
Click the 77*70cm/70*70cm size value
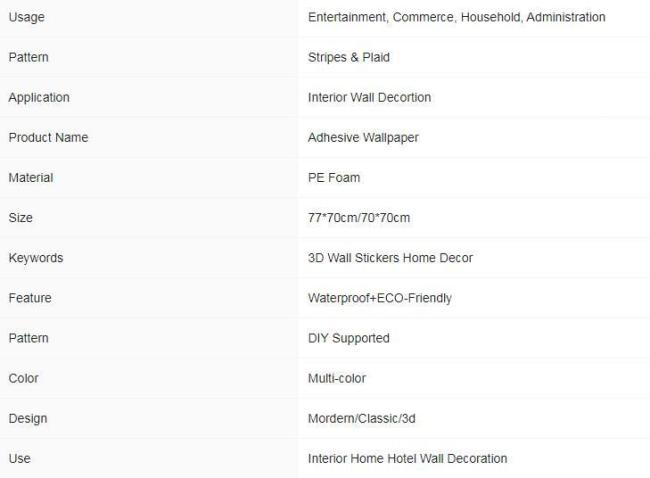coord(359,218)
